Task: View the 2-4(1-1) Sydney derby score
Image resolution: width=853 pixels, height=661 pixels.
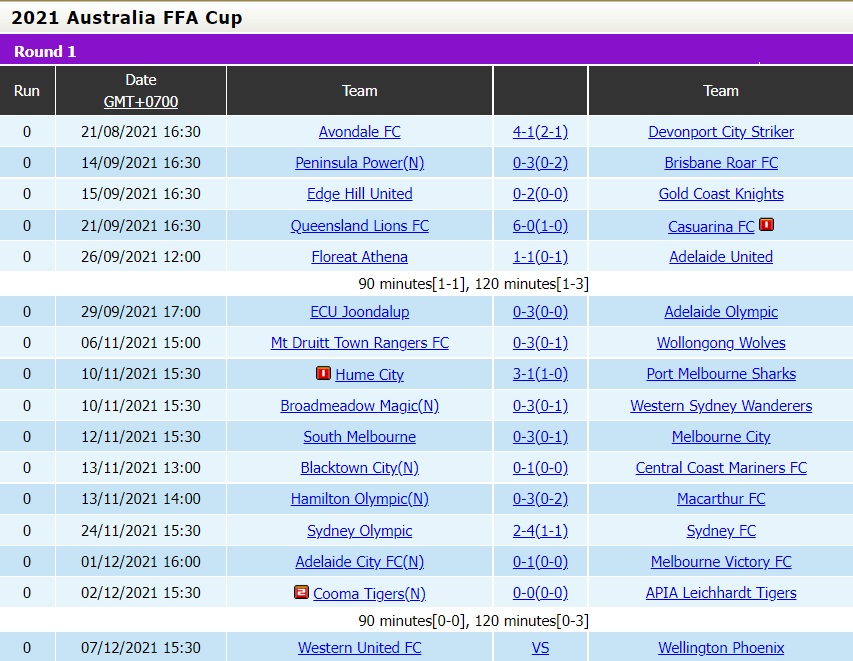Action: click(539, 530)
